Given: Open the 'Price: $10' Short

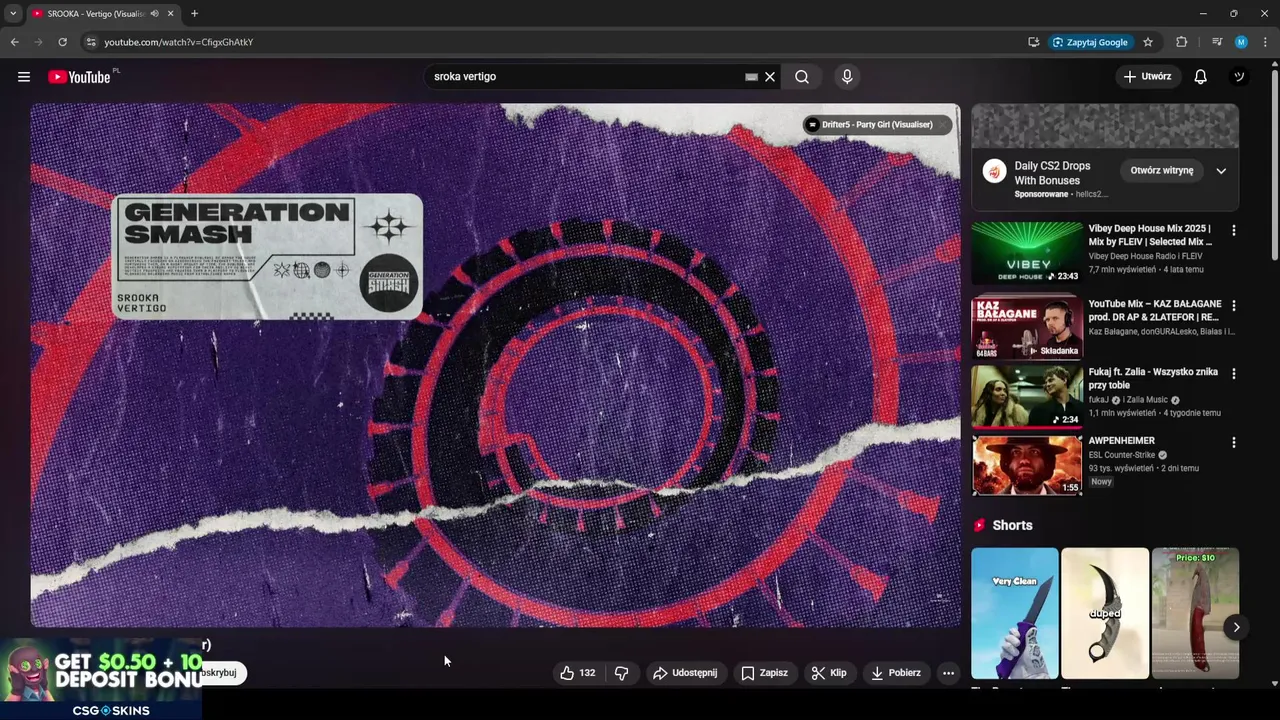Looking at the screenshot, I should (1194, 613).
